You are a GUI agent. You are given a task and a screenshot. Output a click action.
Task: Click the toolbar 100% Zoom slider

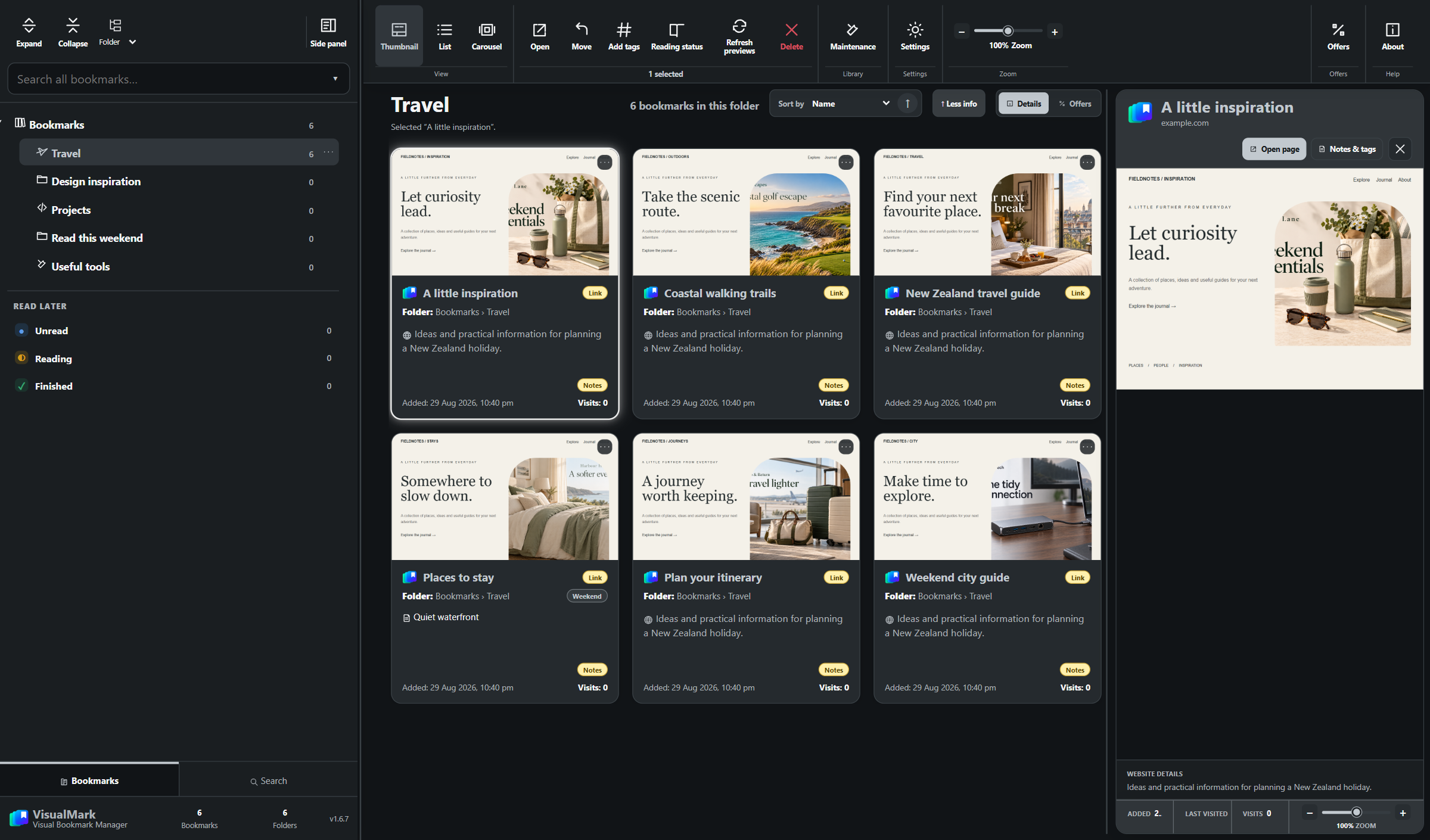click(1008, 31)
